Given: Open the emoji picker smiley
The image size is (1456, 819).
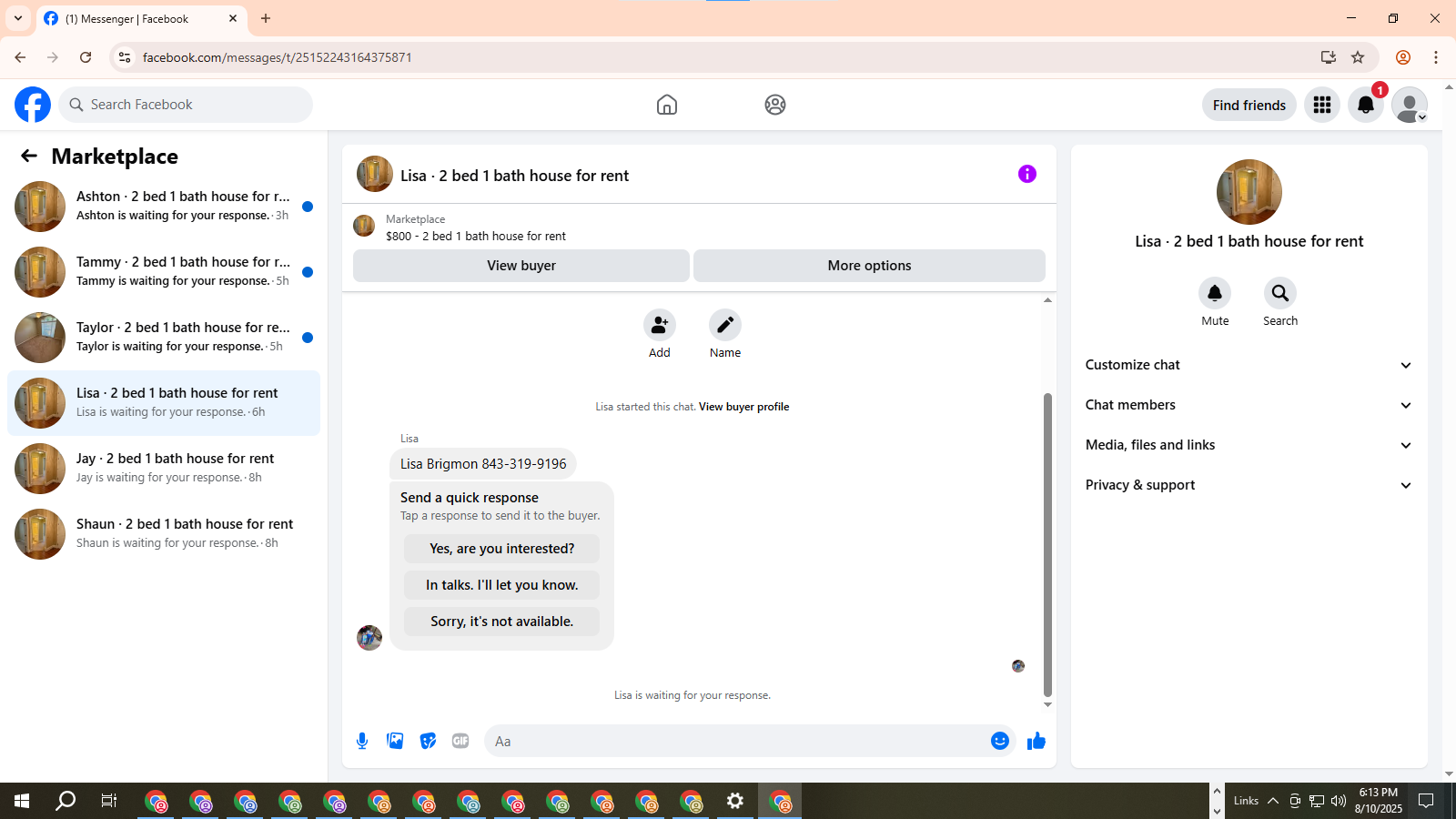Looking at the screenshot, I should [x=1000, y=741].
